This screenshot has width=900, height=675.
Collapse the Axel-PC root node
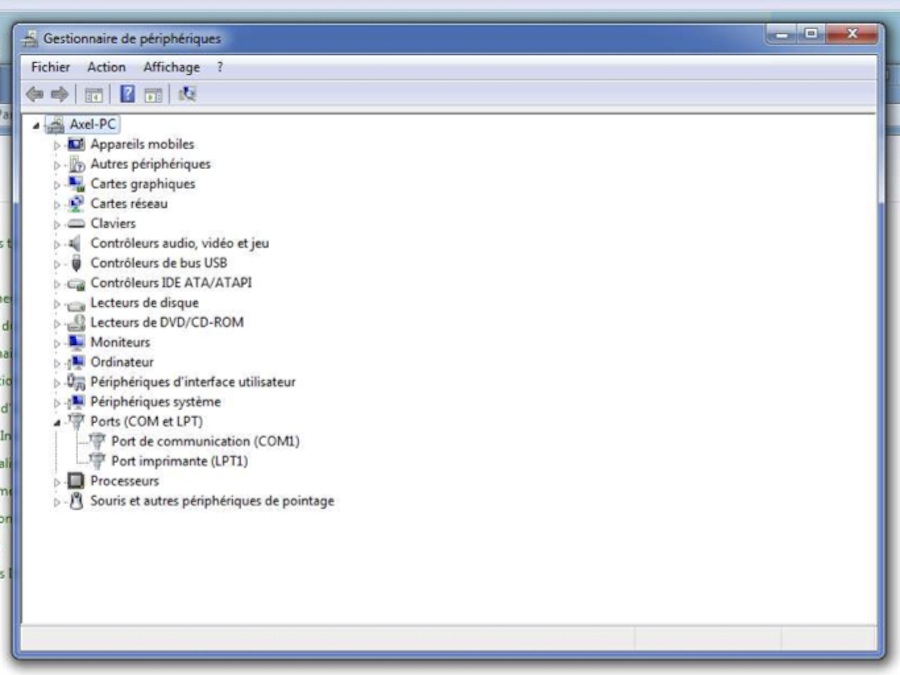(x=37, y=125)
